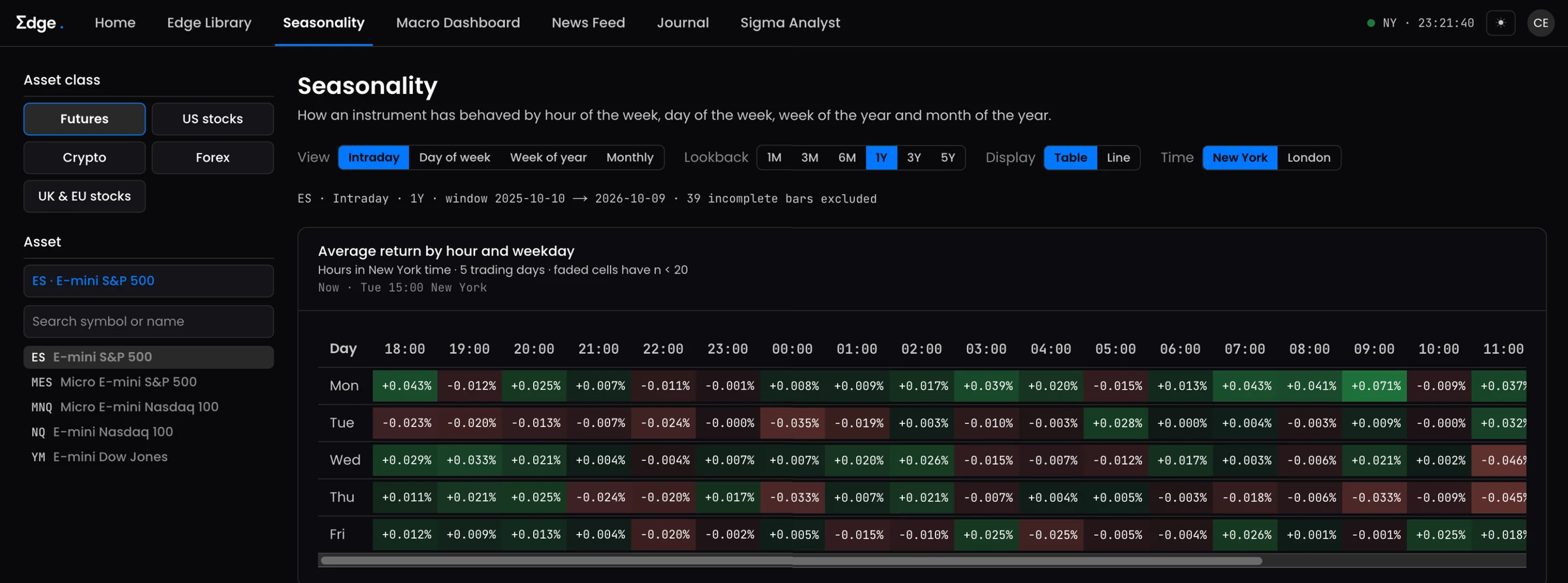
Task: Switch view to Day of week
Action: click(x=454, y=157)
